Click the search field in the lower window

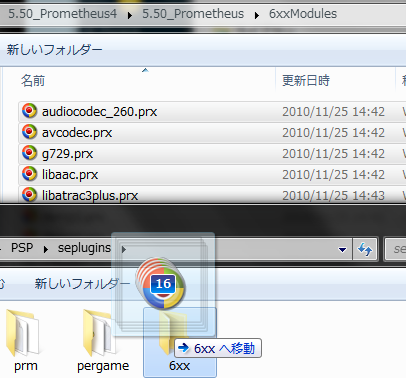[396, 249]
